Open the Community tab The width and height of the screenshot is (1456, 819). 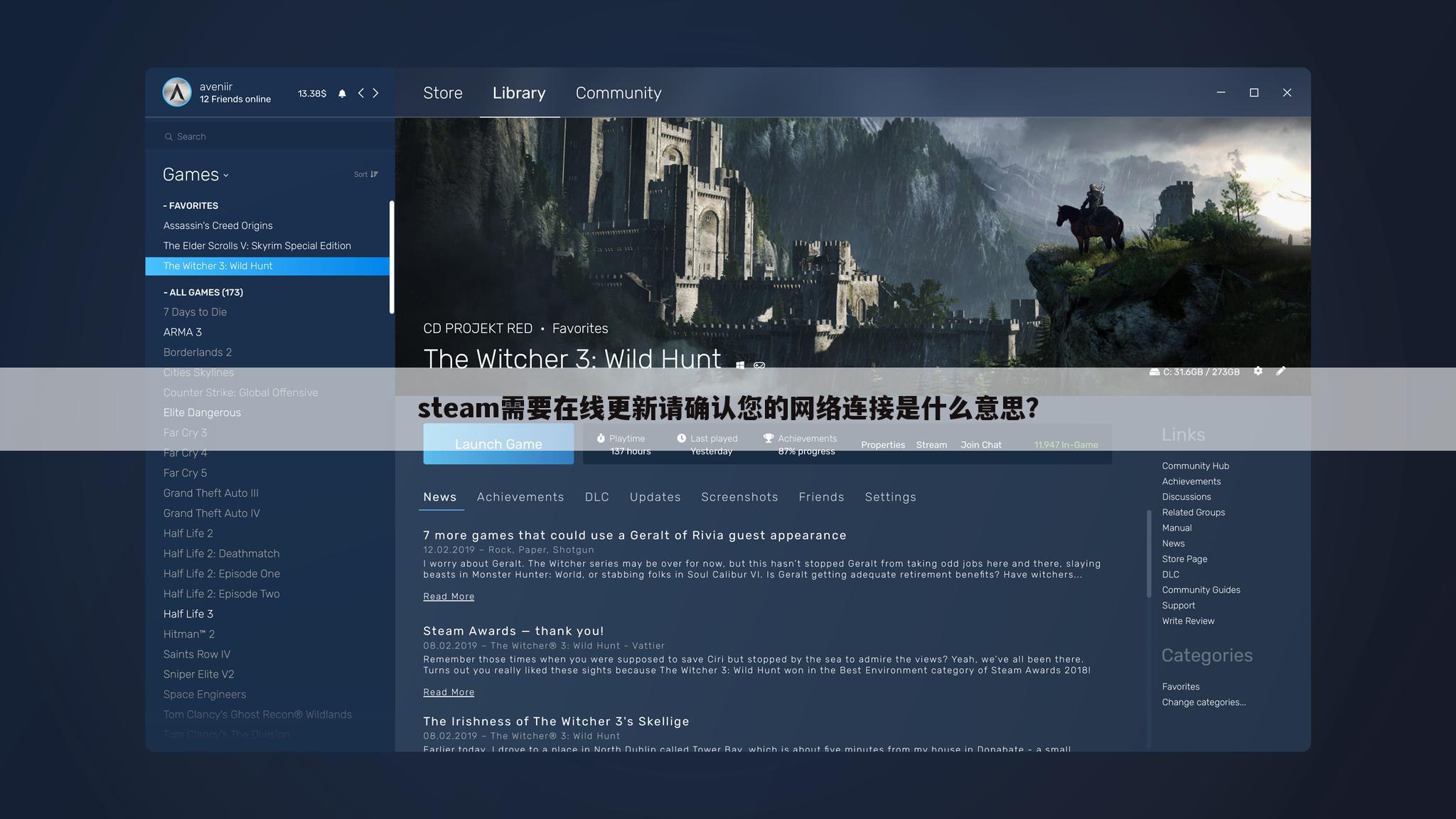(619, 93)
